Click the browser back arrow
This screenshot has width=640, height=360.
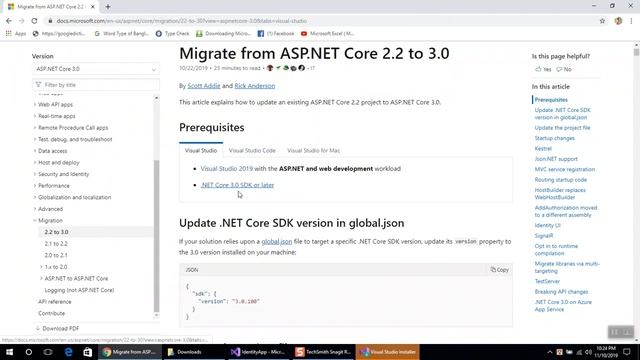(9, 21)
